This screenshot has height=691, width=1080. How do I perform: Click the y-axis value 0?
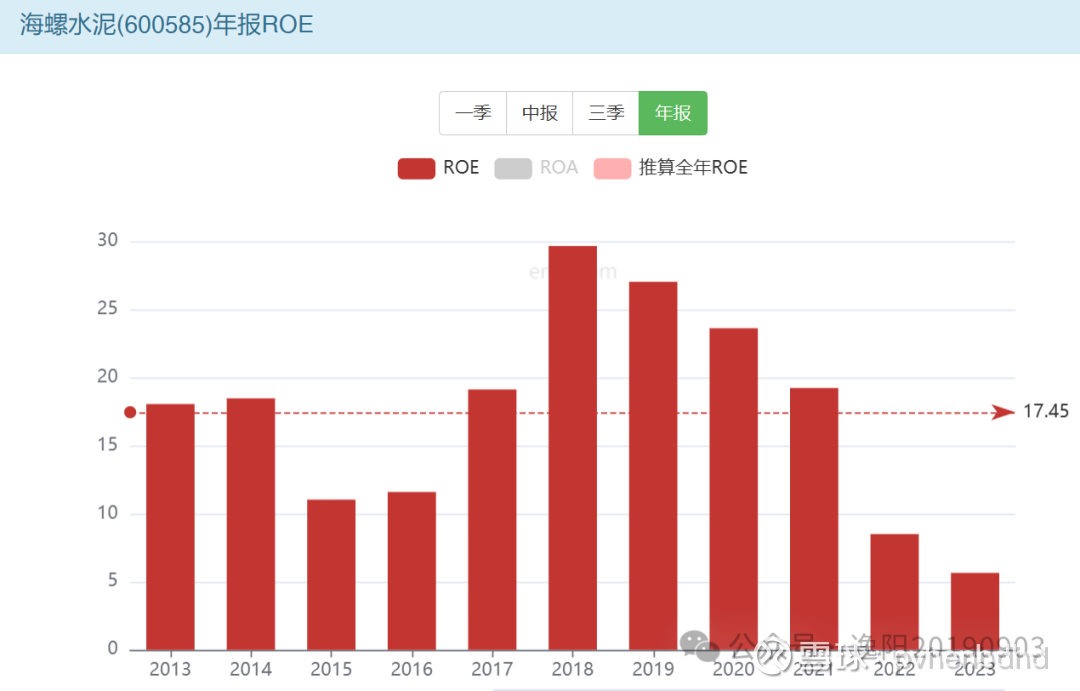(112, 648)
